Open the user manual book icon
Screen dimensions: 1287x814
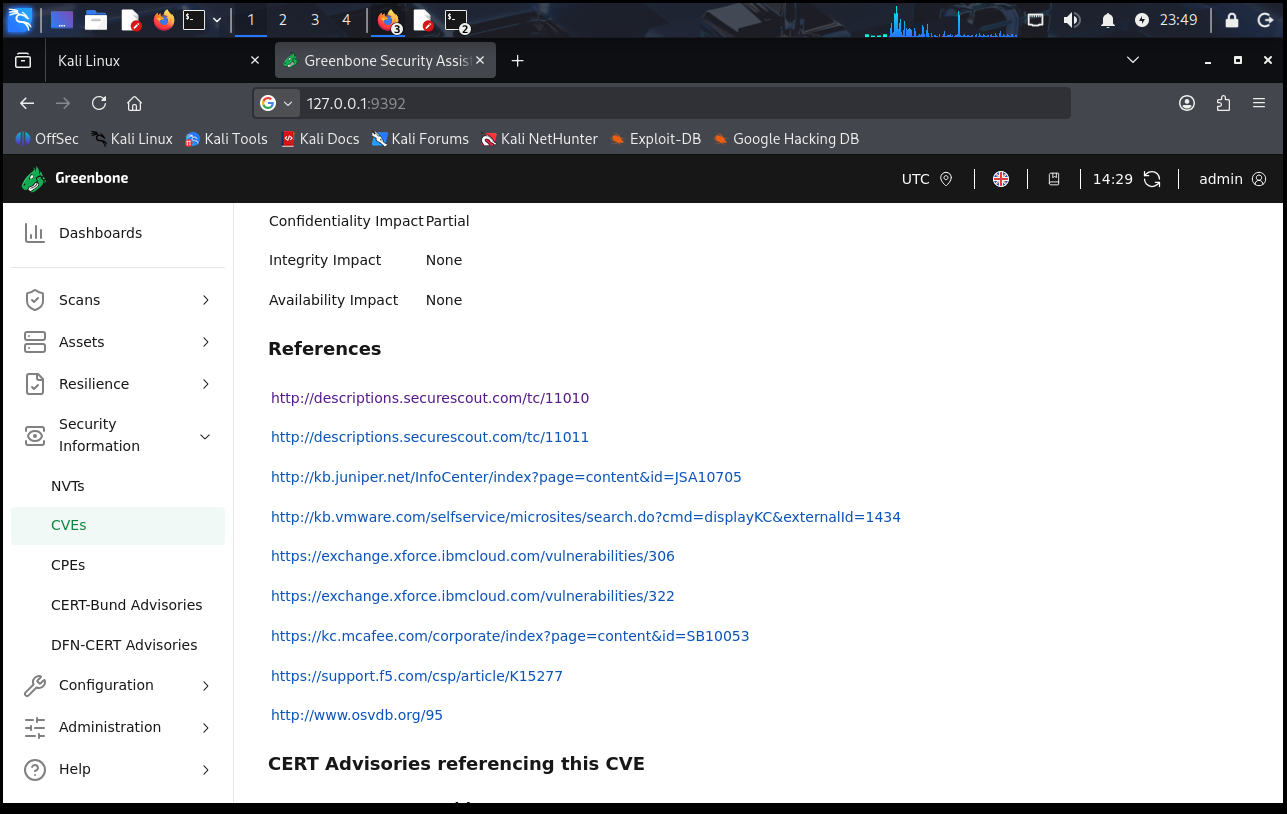pos(1054,179)
